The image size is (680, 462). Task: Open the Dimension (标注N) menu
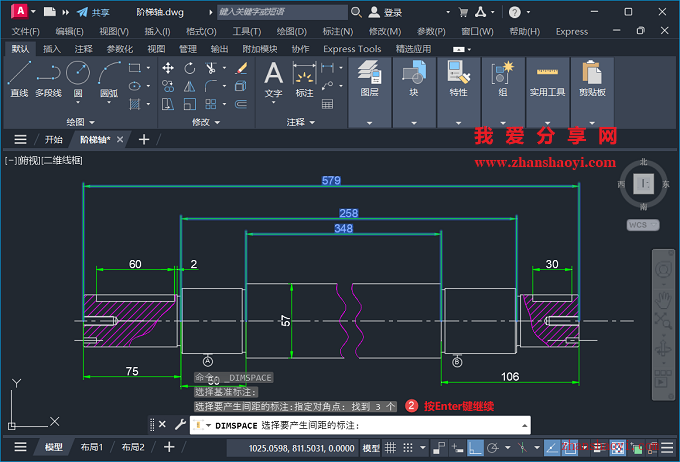pyautogui.click(x=338, y=31)
